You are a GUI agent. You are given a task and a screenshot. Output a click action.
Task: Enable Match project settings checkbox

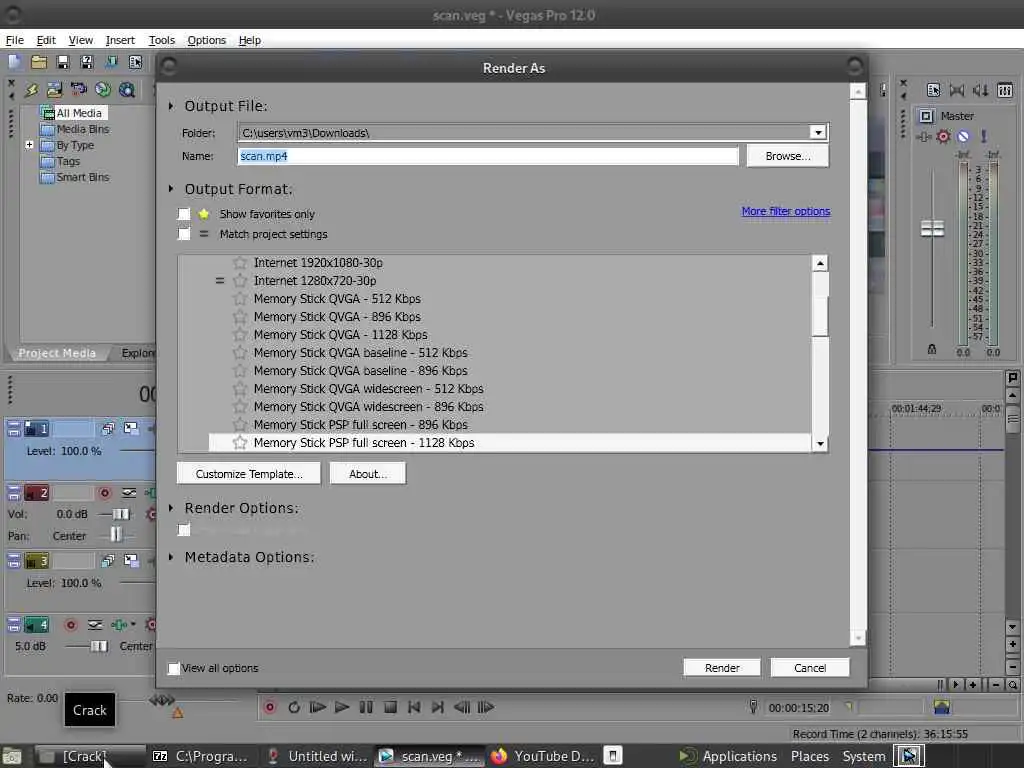coord(184,234)
